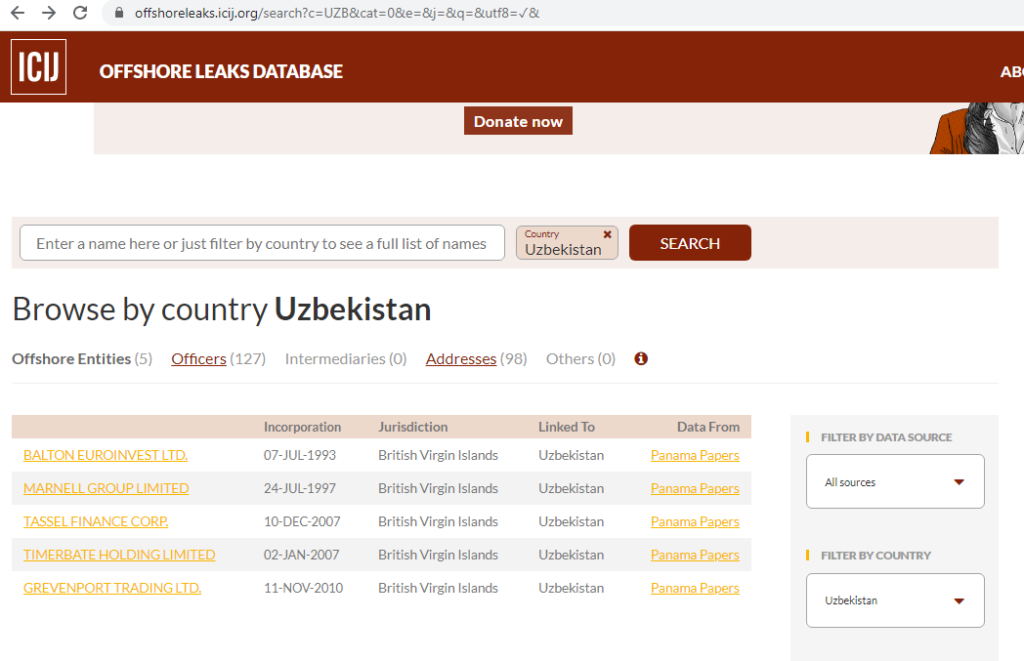Focus the name search input field
The width and height of the screenshot is (1024, 661).
262,243
